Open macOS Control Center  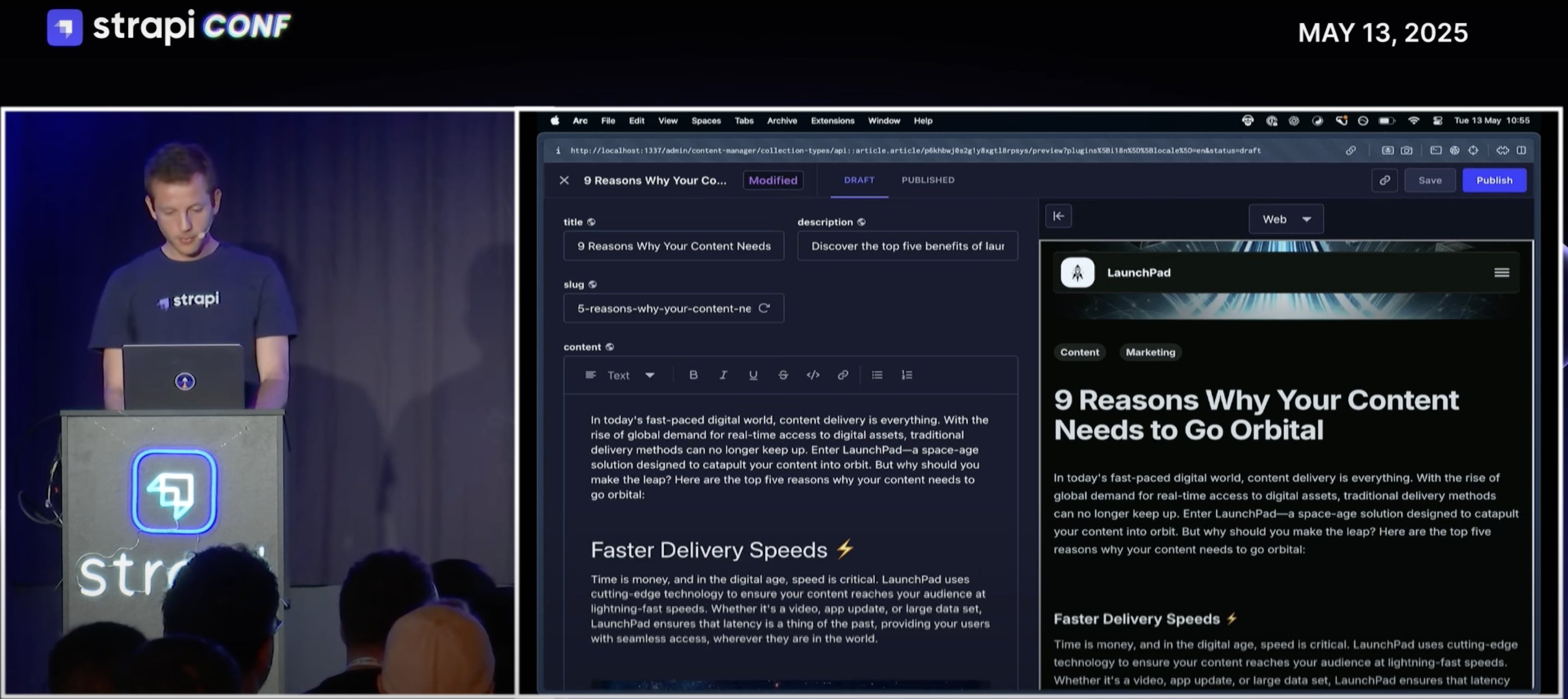[x=1438, y=120]
